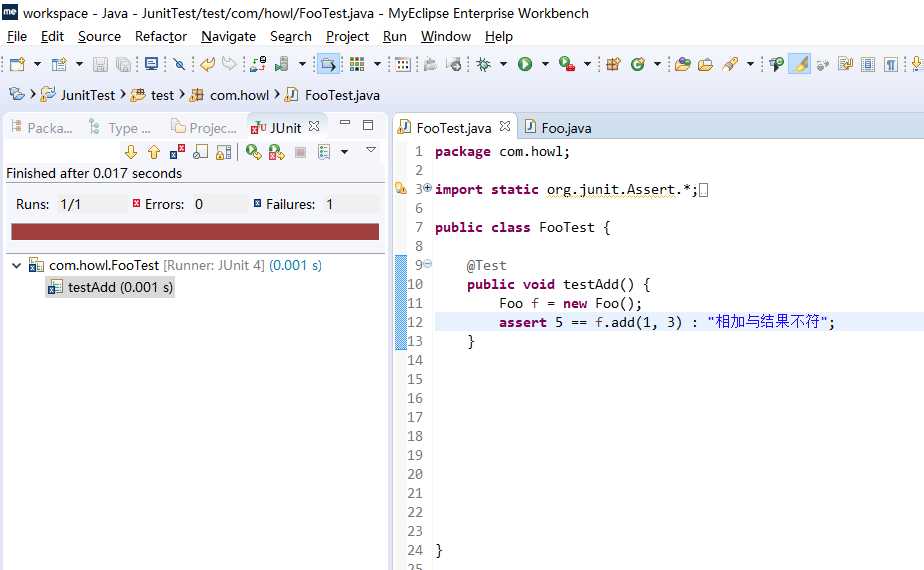
Task: Click the New wizard toolbar icon
Action: click(17, 64)
